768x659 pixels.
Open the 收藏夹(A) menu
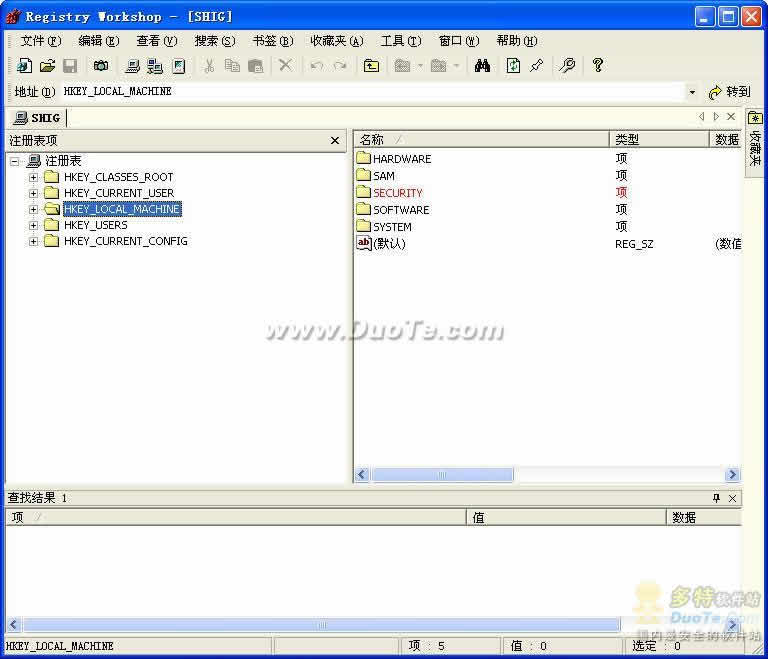[x=337, y=41]
